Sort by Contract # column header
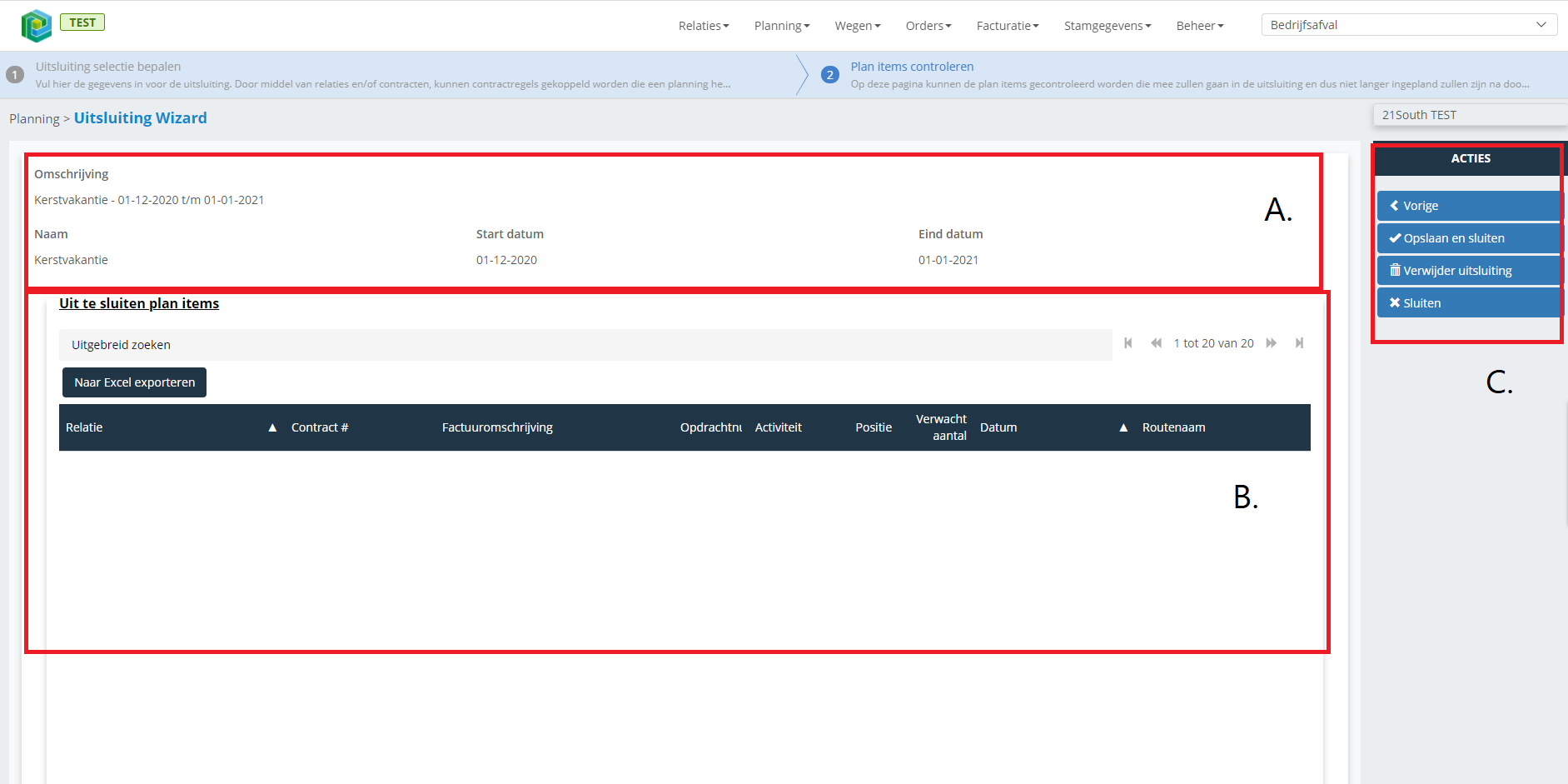Image resolution: width=1568 pixels, height=784 pixels. tap(320, 427)
